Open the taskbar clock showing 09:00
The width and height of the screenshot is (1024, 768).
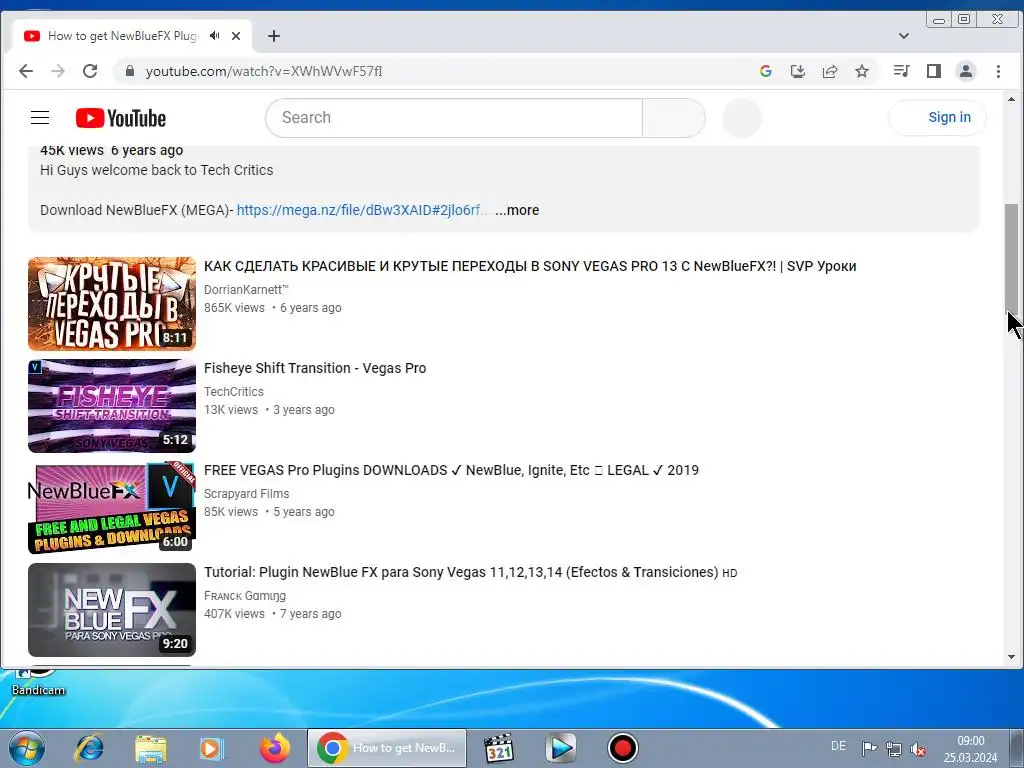coord(970,749)
